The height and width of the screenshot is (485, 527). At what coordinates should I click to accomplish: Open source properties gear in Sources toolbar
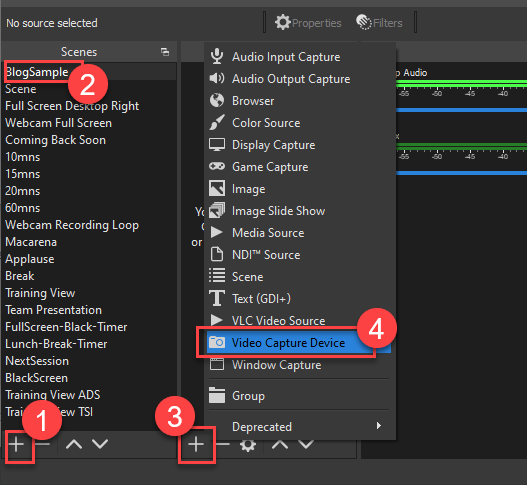tap(248, 445)
